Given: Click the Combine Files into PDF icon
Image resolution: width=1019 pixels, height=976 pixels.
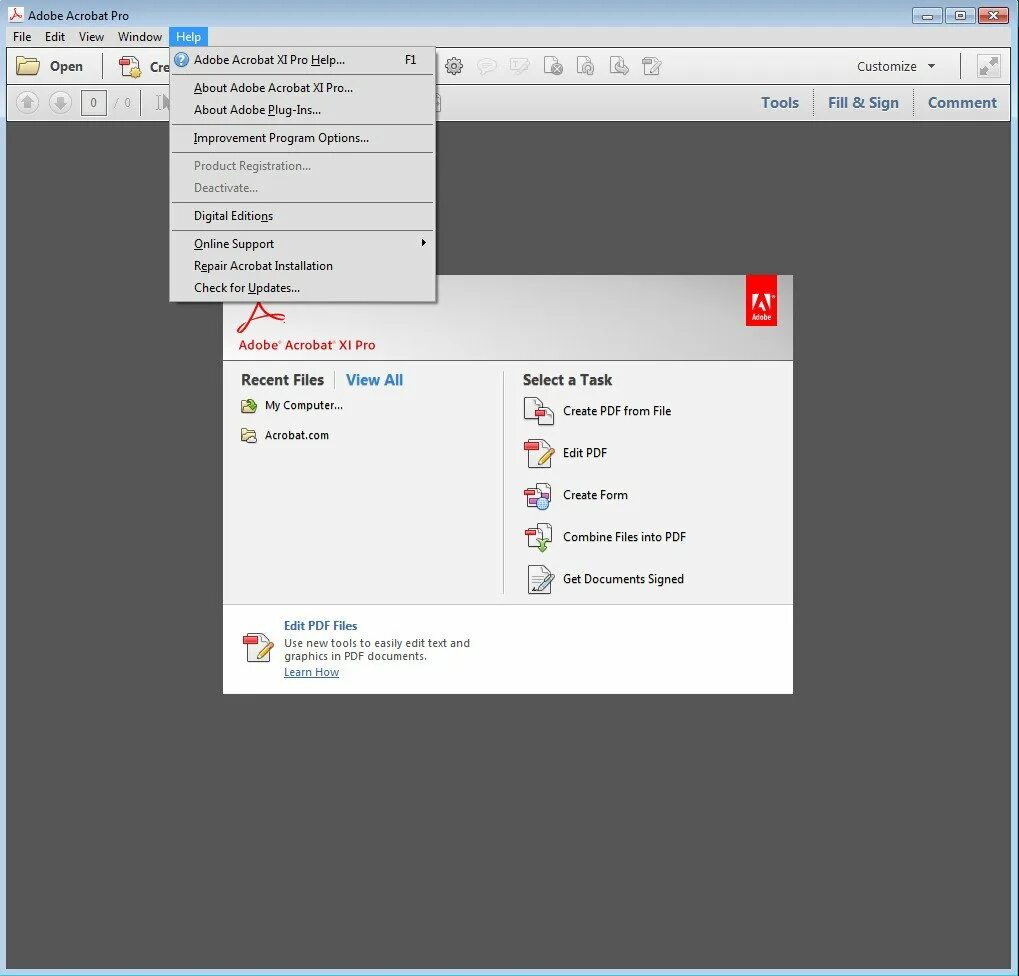Looking at the screenshot, I should point(539,537).
